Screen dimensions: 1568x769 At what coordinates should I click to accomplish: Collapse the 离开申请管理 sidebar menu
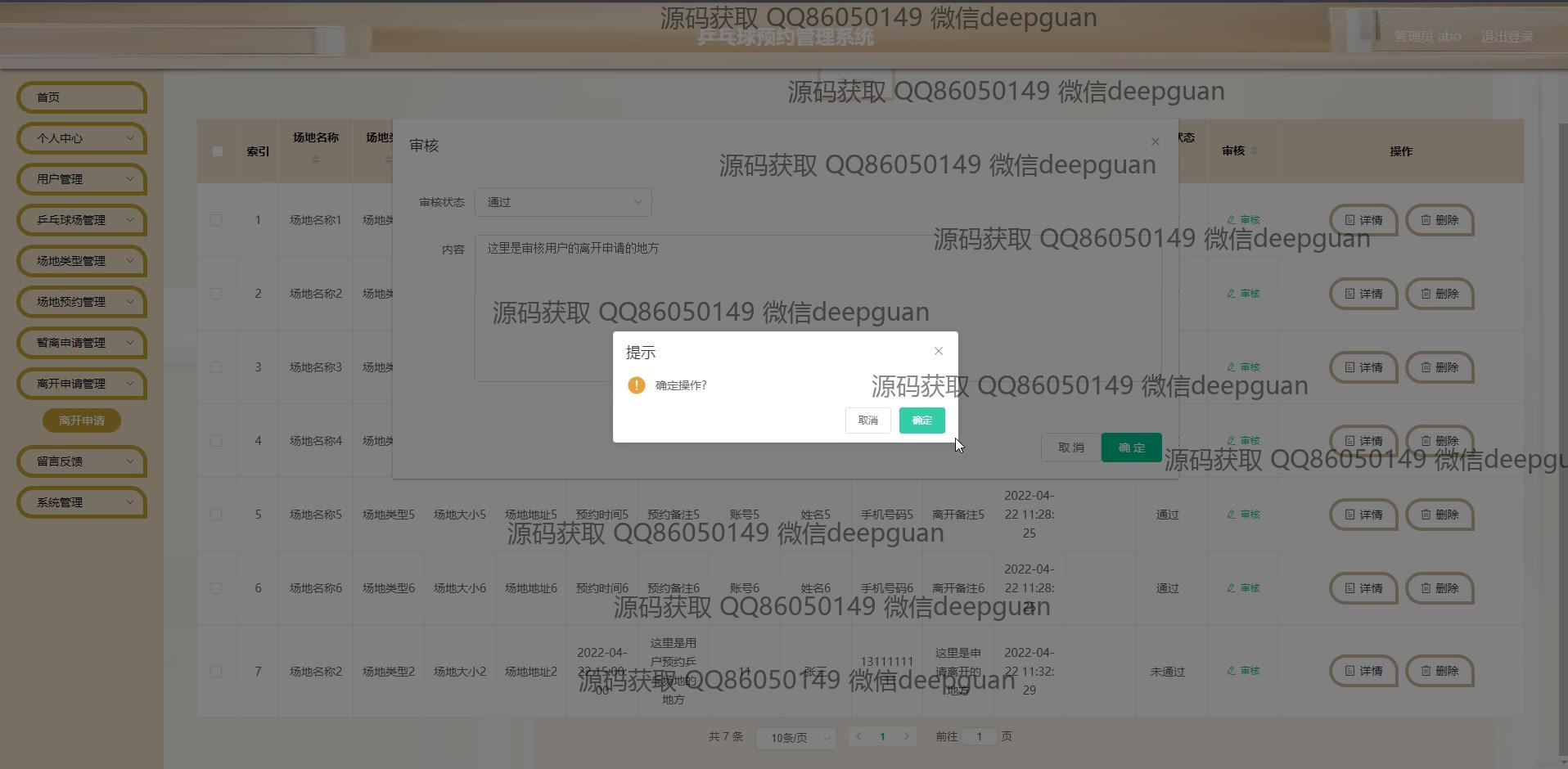(x=81, y=384)
